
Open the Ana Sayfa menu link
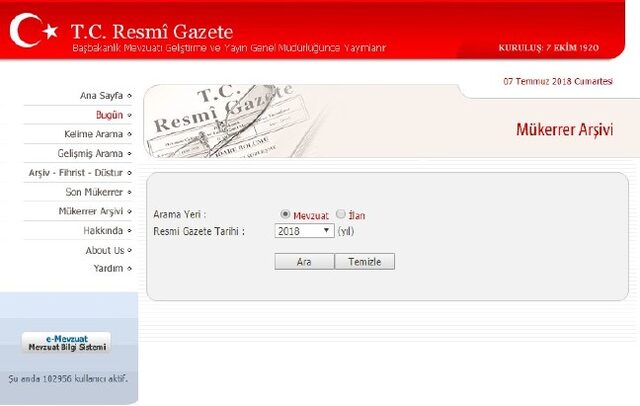point(101,95)
